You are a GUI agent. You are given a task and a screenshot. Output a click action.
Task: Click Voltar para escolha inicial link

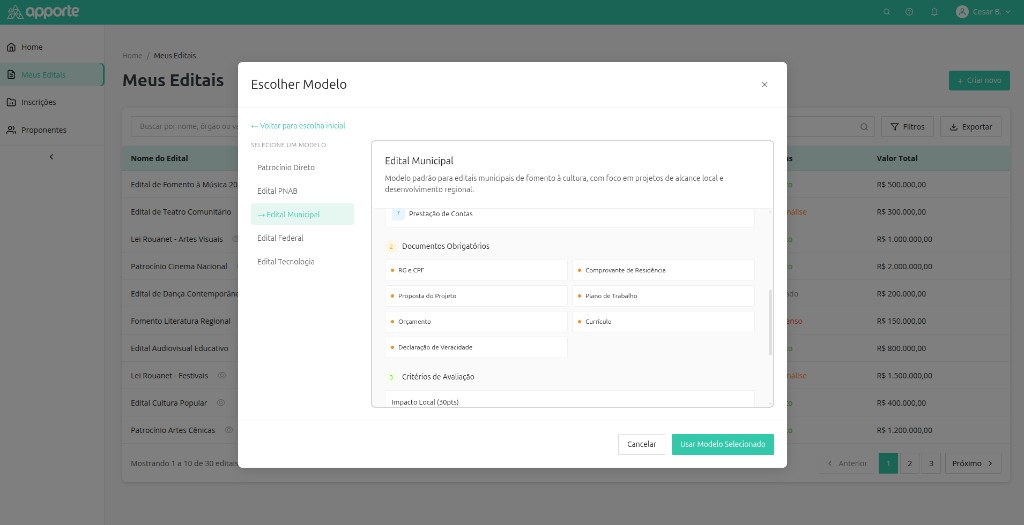click(298, 125)
